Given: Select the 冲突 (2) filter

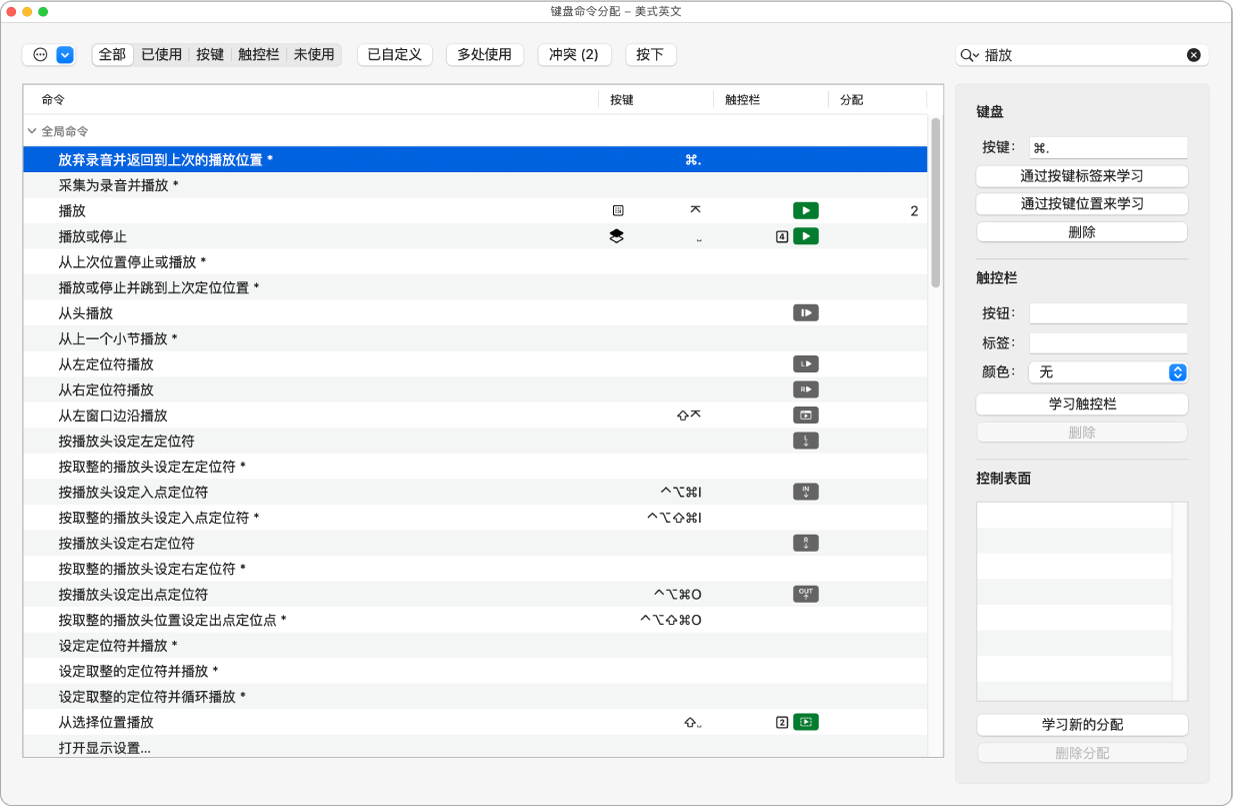Looking at the screenshot, I should click(x=574, y=55).
